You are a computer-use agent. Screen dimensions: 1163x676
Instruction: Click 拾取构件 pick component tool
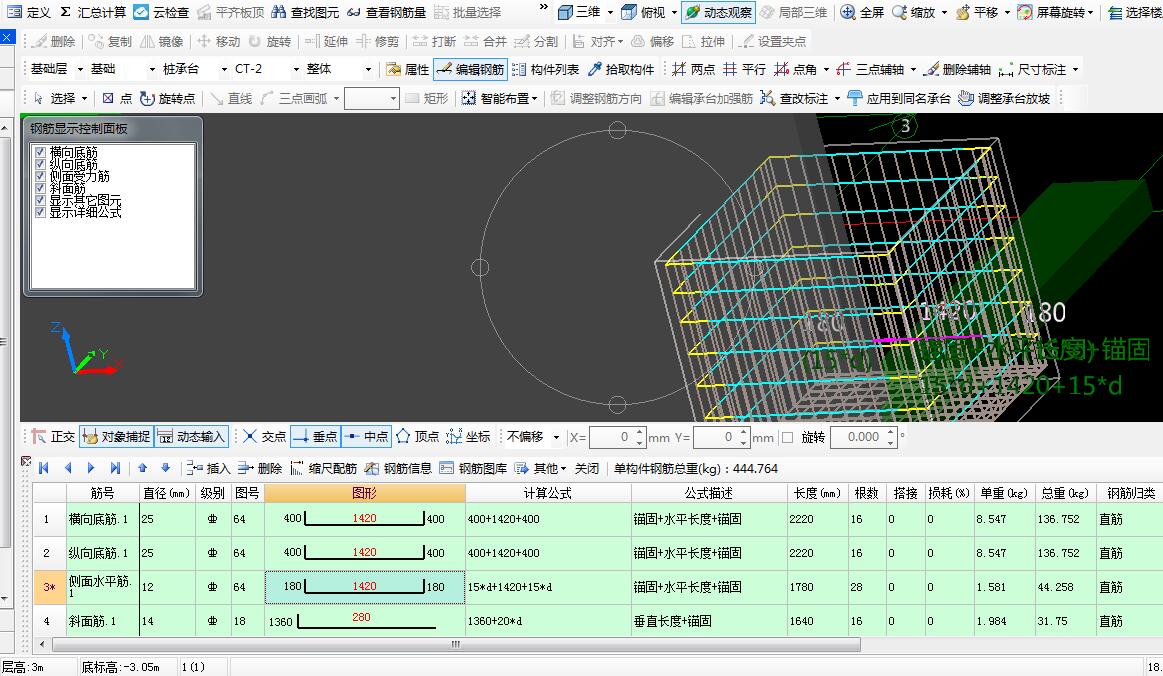coord(622,69)
